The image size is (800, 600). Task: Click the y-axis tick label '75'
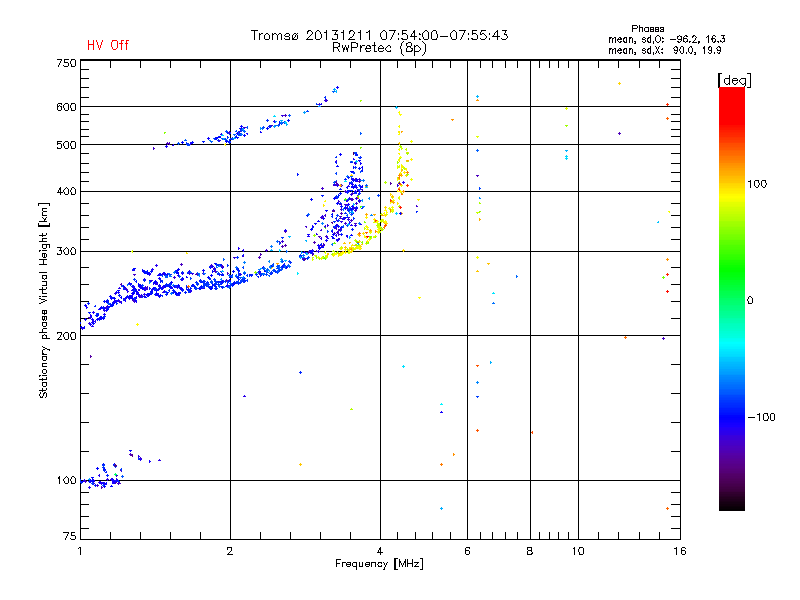pyautogui.click(x=70, y=536)
